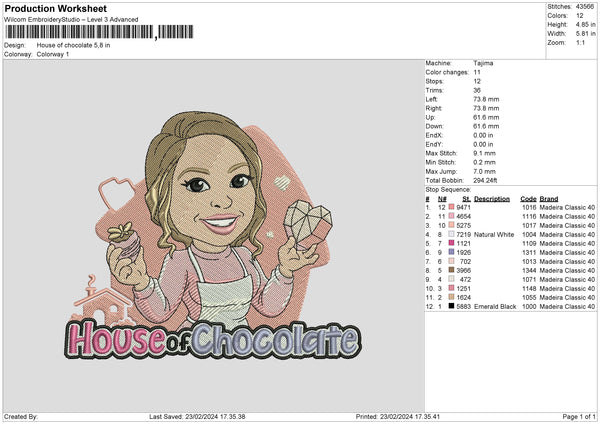The height and width of the screenshot is (424, 600).
Task: Click the Machine value 'Tajima'
Action: coord(483,63)
